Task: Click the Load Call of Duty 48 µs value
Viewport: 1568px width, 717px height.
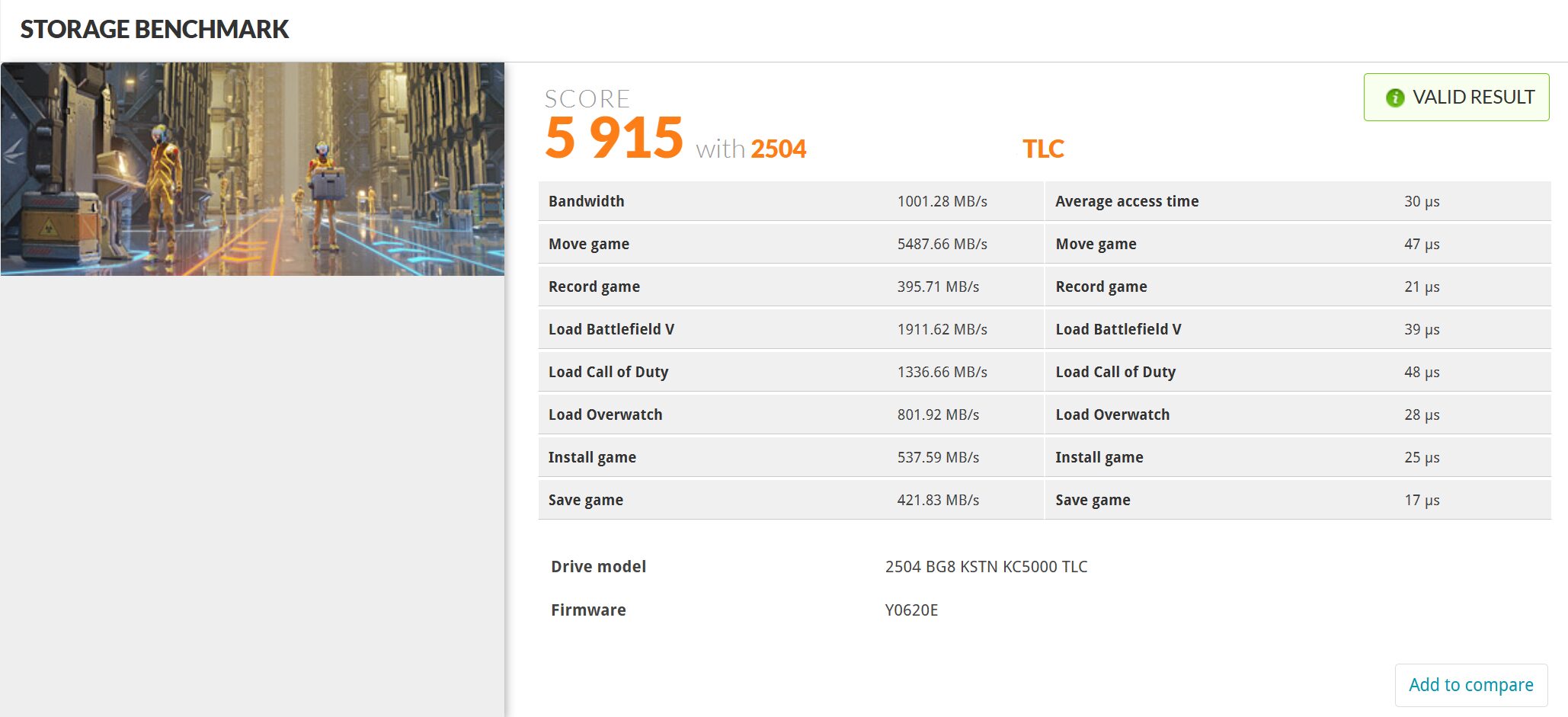Action: pyautogui.click(x=1422, y=372)
